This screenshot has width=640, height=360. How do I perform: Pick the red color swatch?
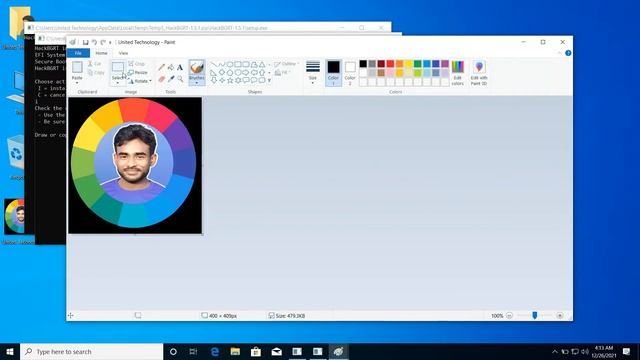[390, 64]
